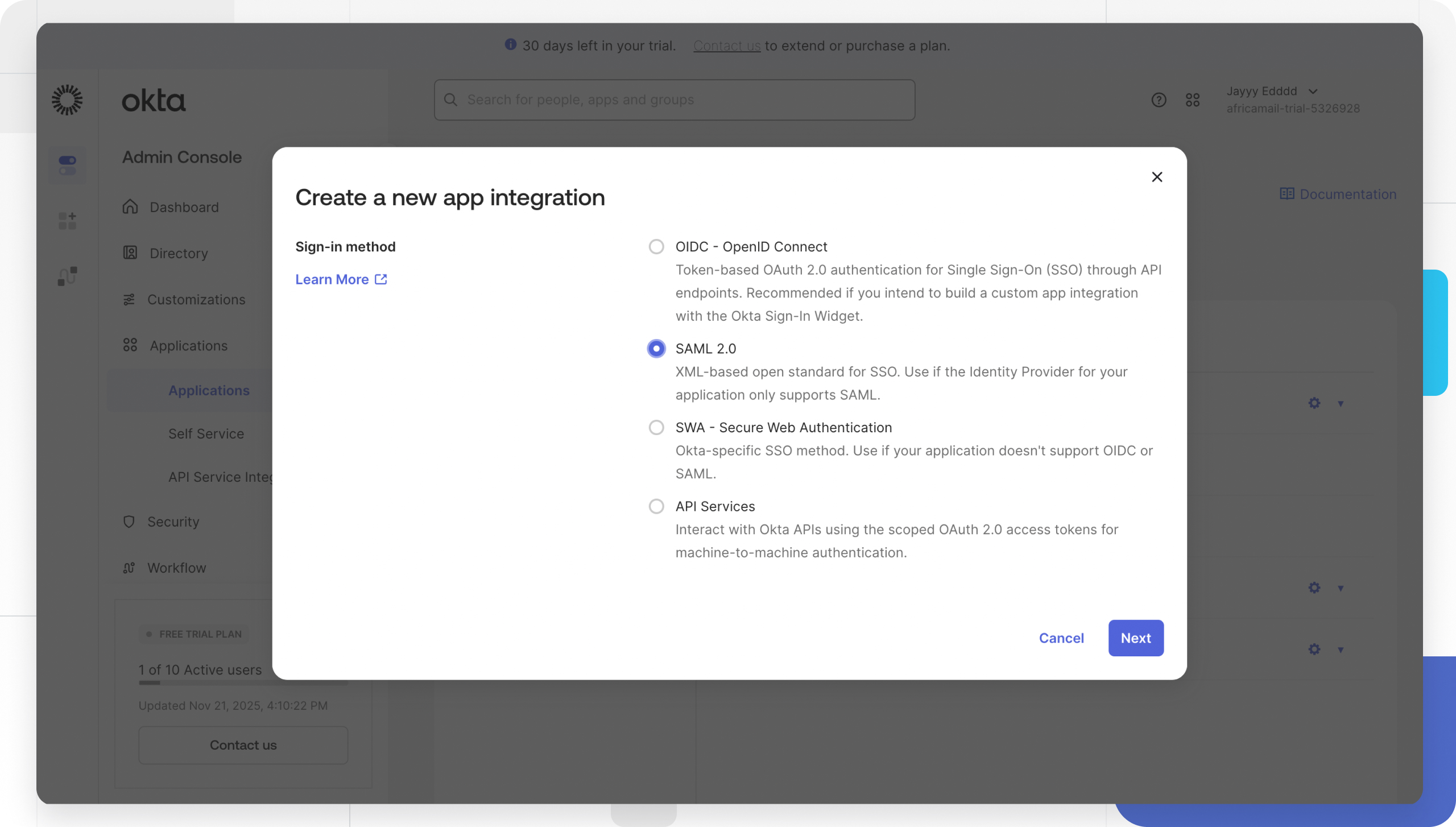1456x827 pixels.
Task: Click the search magnifier icon
Action: tap(451, 100)
